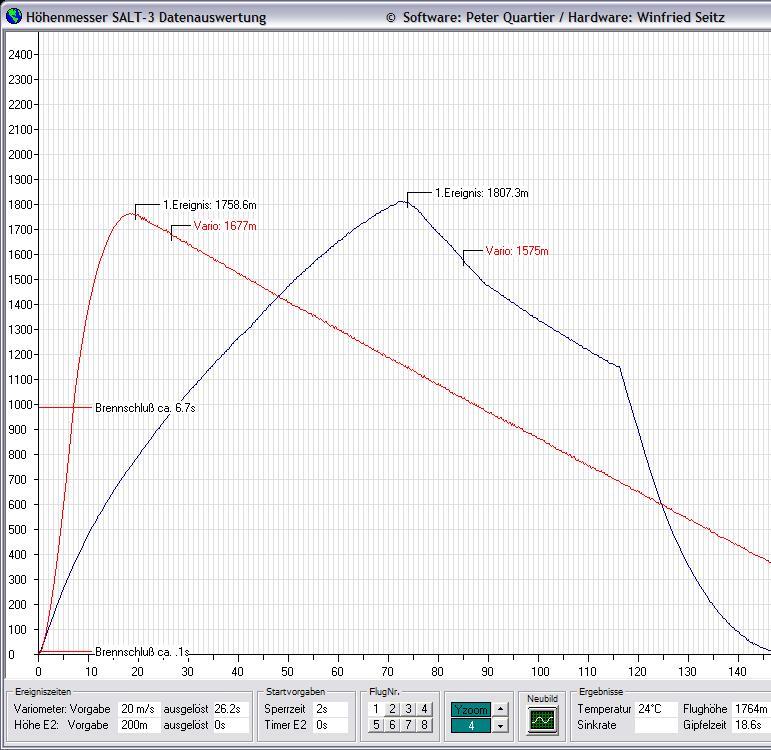
Task: Click the 'Sperrzeit' label
Action: click(x=285, y=709)
